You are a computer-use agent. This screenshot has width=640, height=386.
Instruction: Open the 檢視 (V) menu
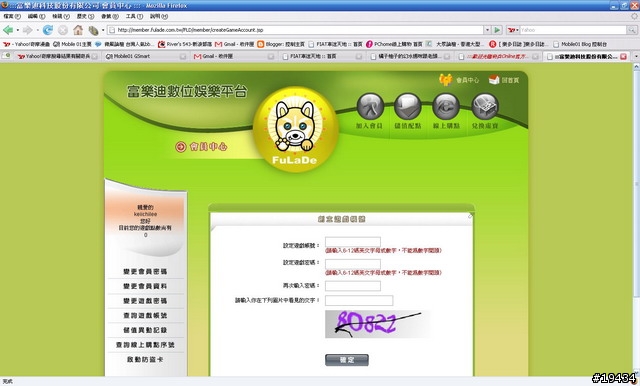click(x=61, y=16)
